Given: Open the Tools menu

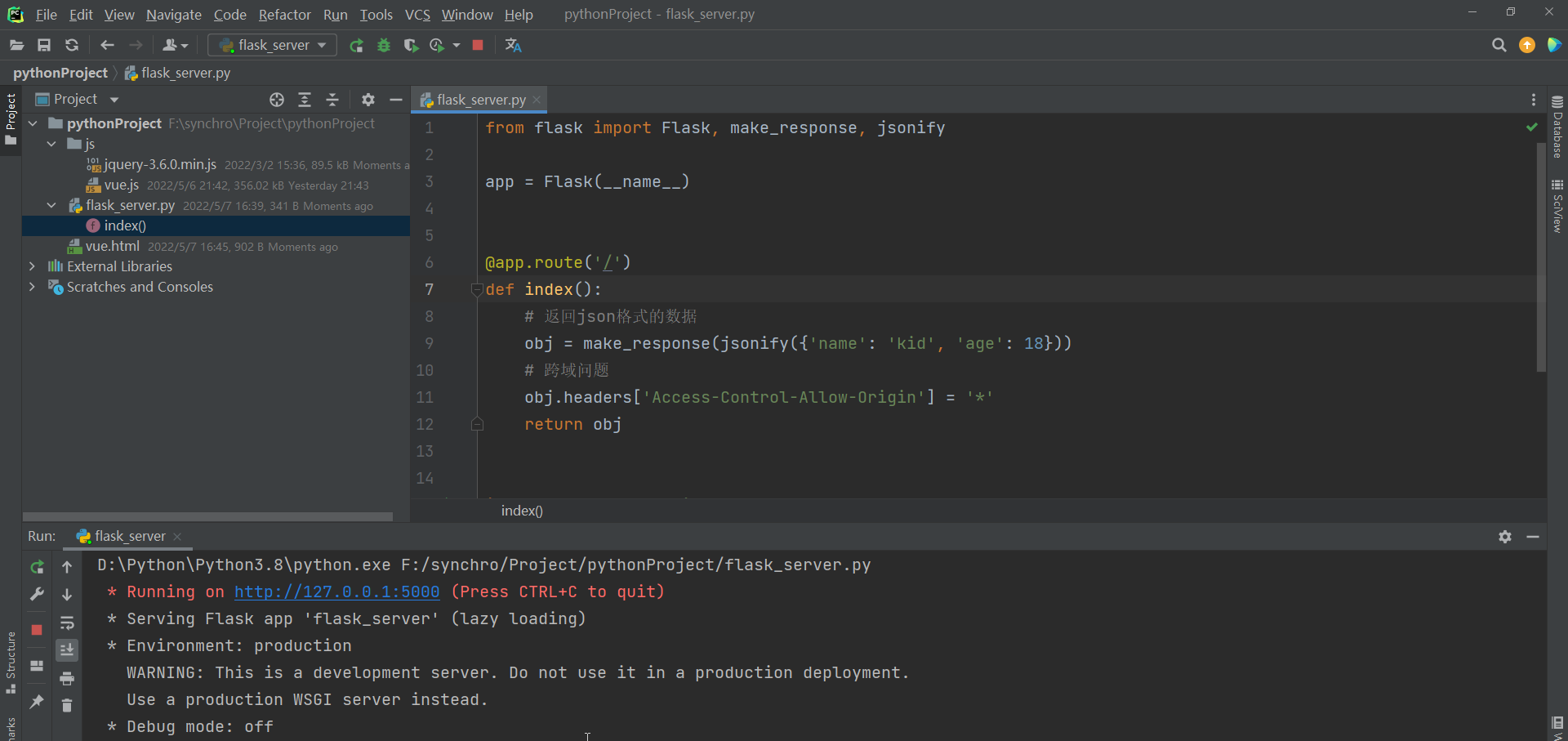Looking at the screenshot, I should pyautogui.click(x=376, y=15).
